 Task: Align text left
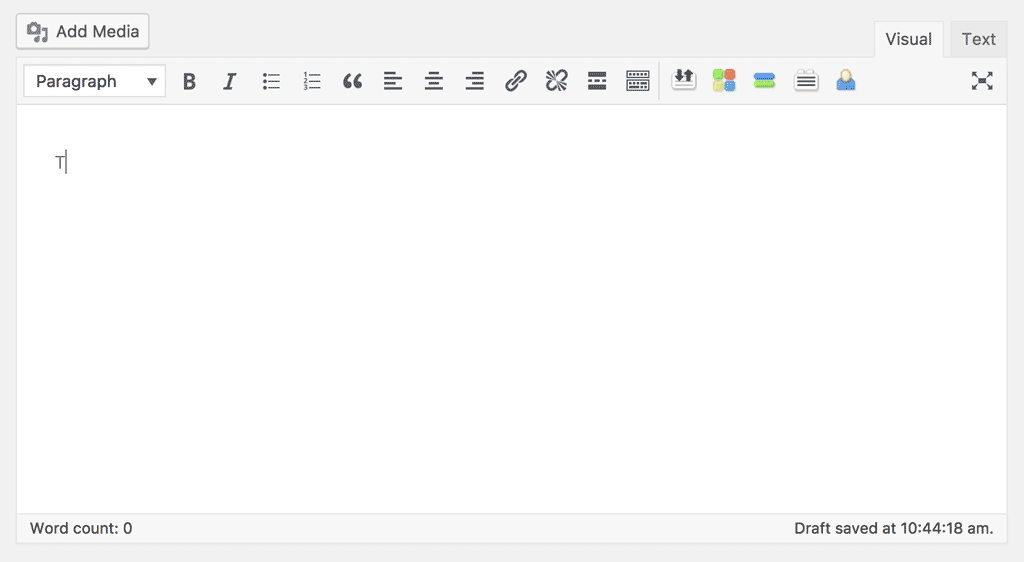393,82
